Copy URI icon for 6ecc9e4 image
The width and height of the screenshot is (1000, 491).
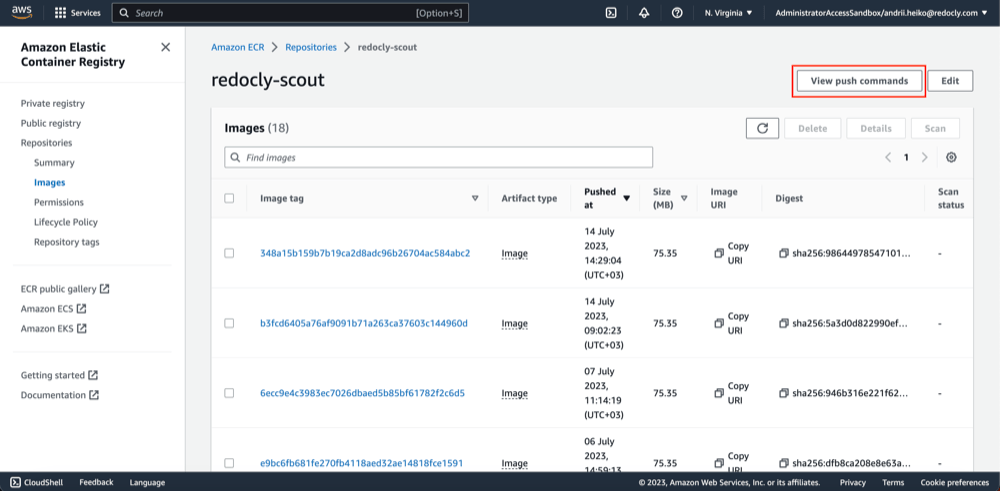719,393
